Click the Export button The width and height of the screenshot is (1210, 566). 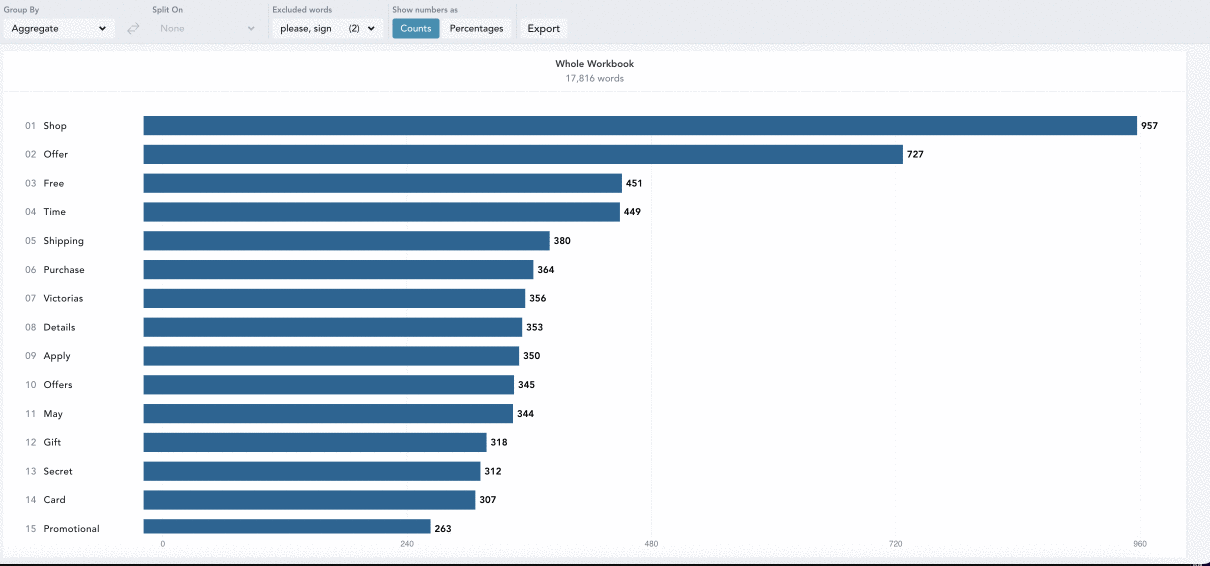543,28
